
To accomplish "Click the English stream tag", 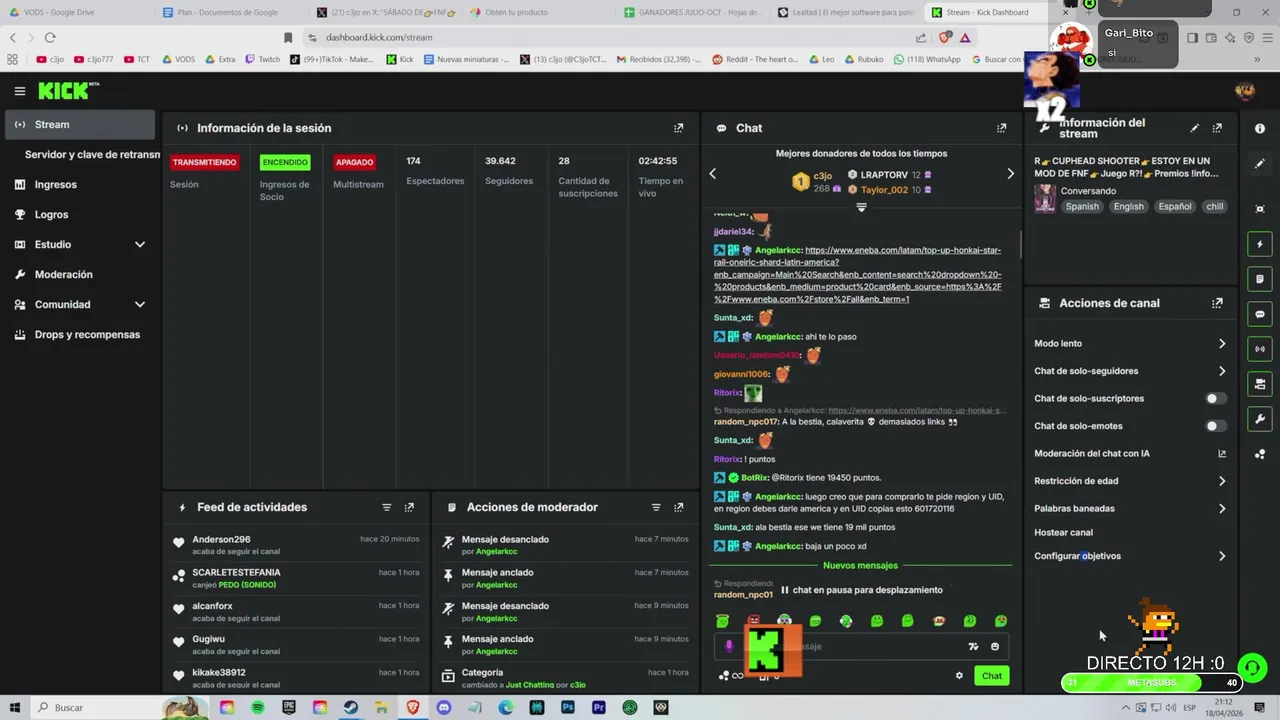I will tap(1128, 206).
